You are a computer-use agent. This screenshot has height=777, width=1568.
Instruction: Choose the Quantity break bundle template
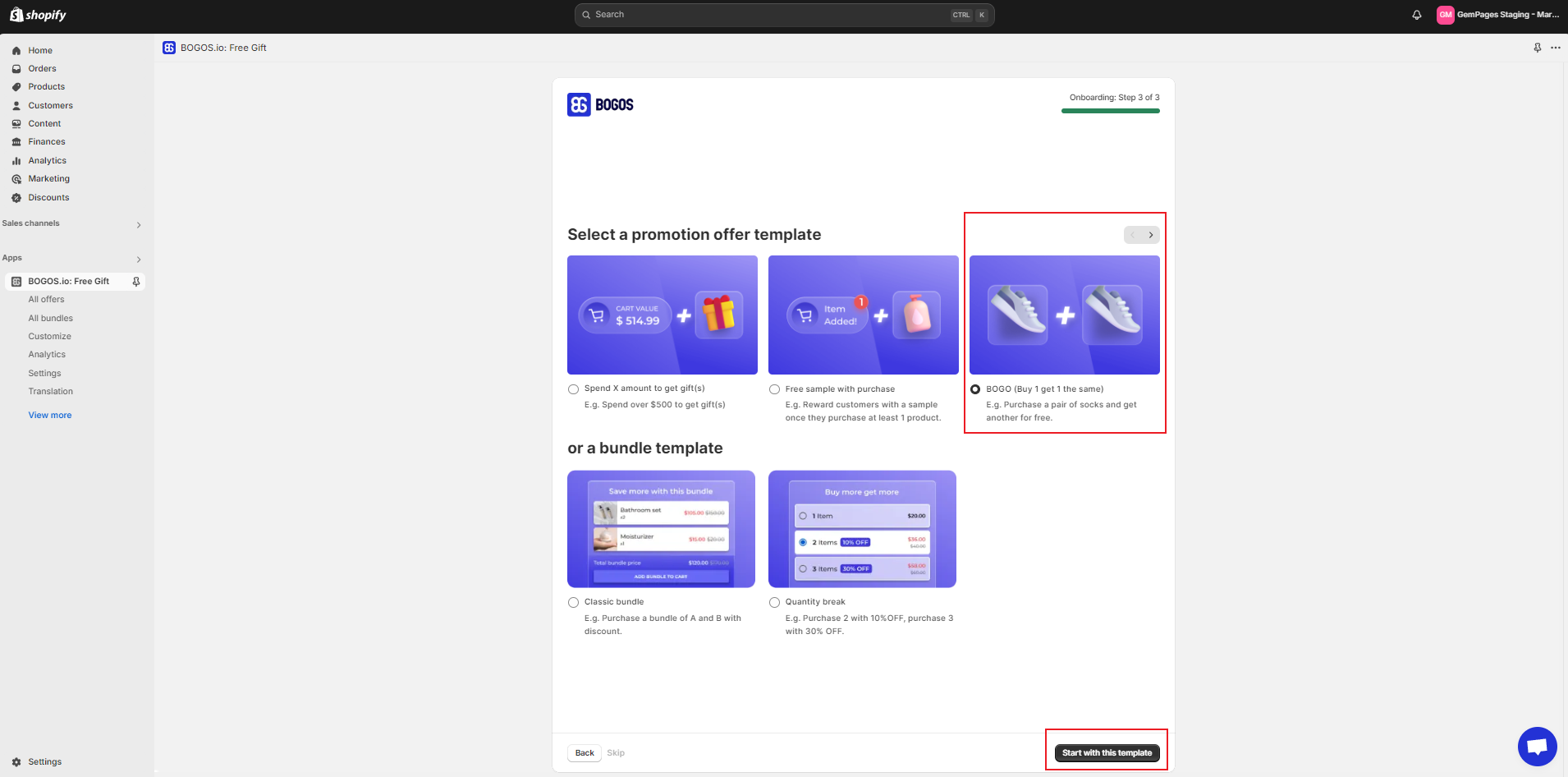(774, 602)
